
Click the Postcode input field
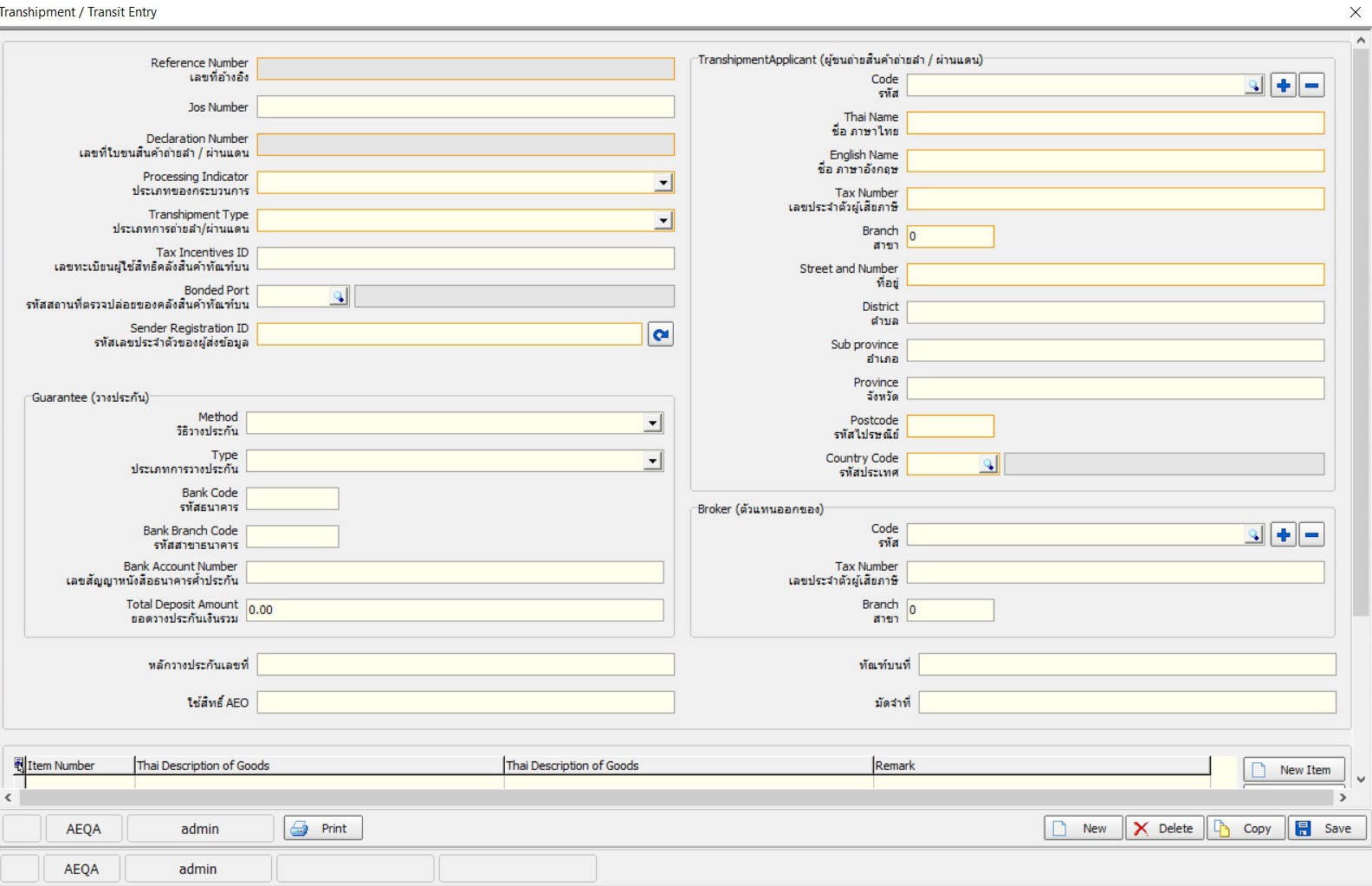pos(950,426)
